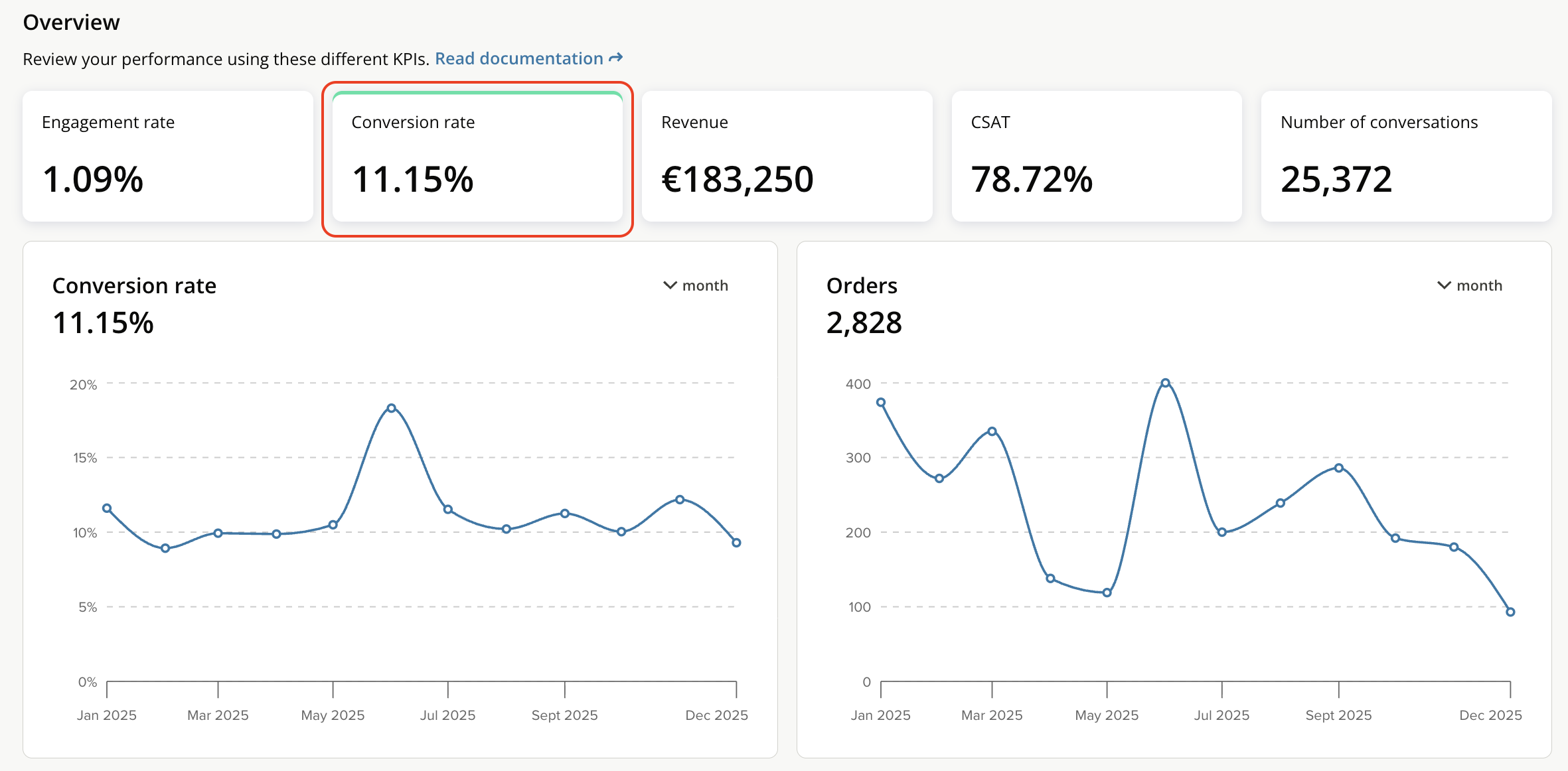
Task: Select the Revenue KPI card
Action: click(787, 157)
